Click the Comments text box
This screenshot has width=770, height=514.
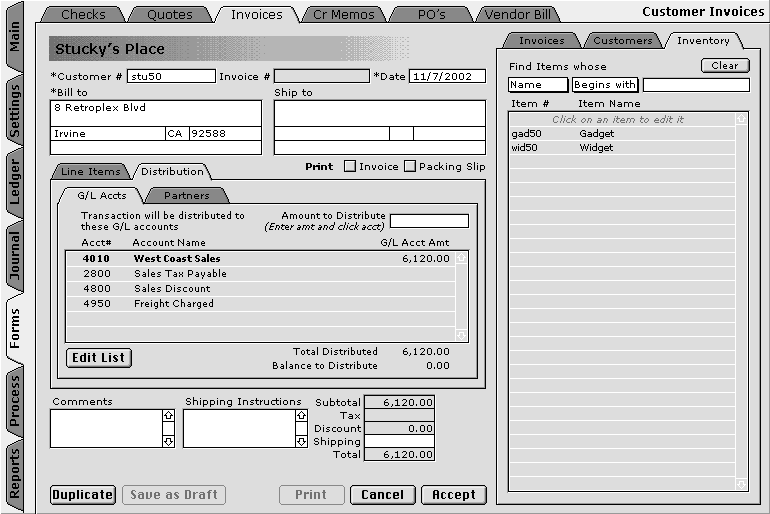107,429
